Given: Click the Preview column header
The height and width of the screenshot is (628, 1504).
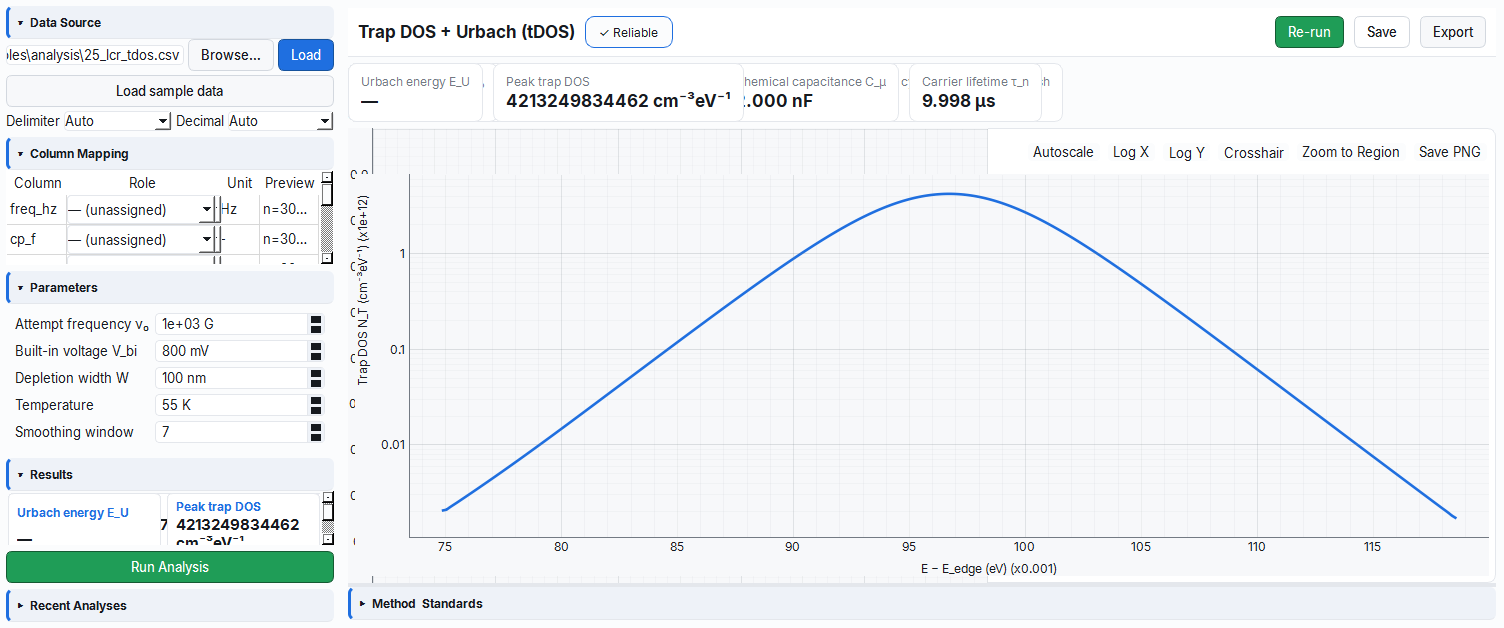Looking at the screenshot, I should point(290,183).
